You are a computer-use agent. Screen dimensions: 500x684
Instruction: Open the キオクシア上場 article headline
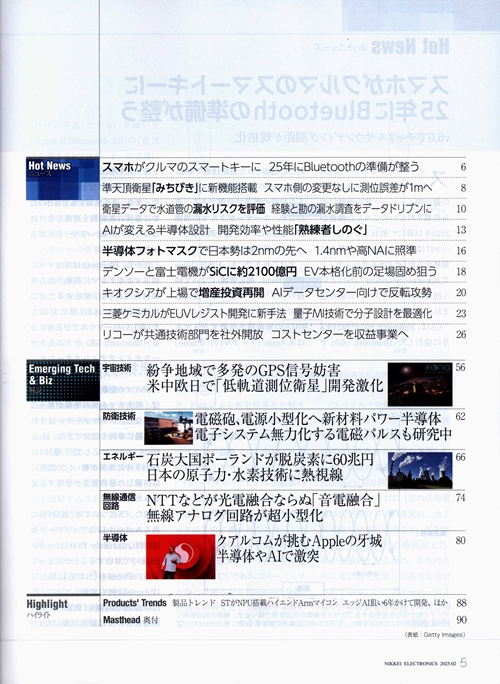tap(267, 292)
